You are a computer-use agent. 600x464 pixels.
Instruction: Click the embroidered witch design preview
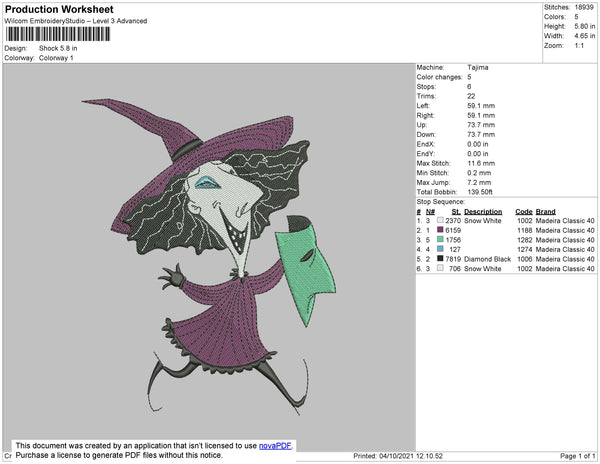coord(209,257)
